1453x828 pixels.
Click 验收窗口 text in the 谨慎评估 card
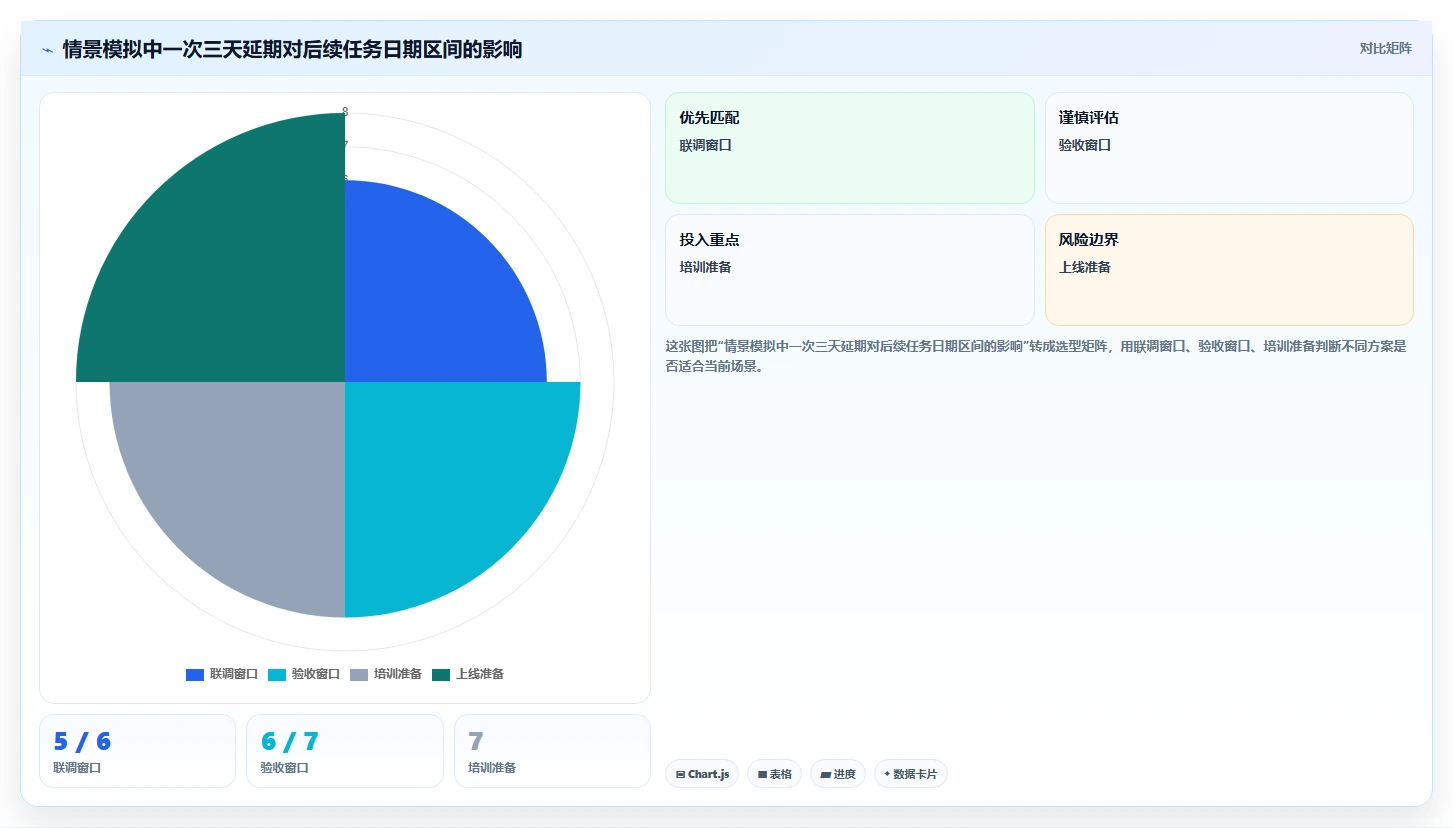click(1085, 145)
